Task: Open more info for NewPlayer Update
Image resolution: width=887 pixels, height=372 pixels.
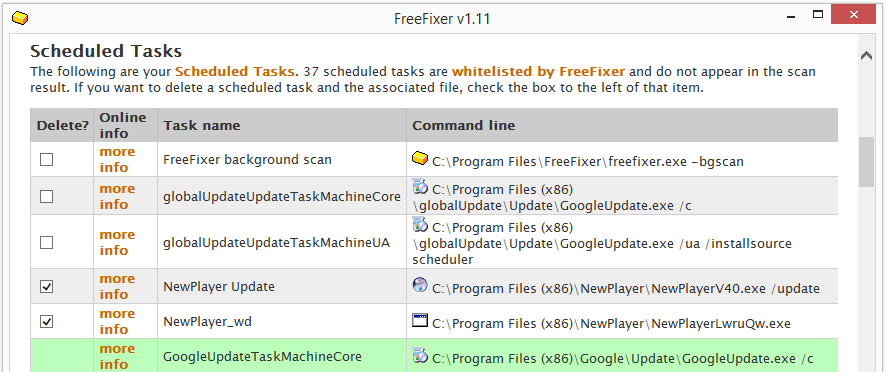Action: (x=117, y=287)
